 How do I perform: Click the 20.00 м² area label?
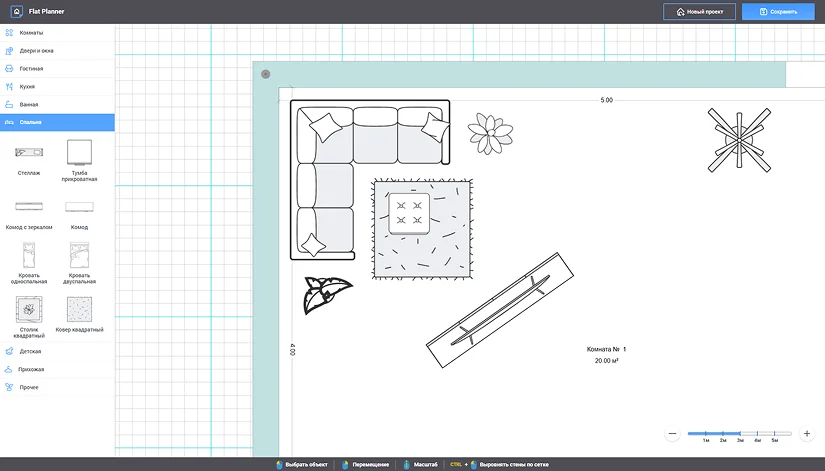click(x=606, y=360)
